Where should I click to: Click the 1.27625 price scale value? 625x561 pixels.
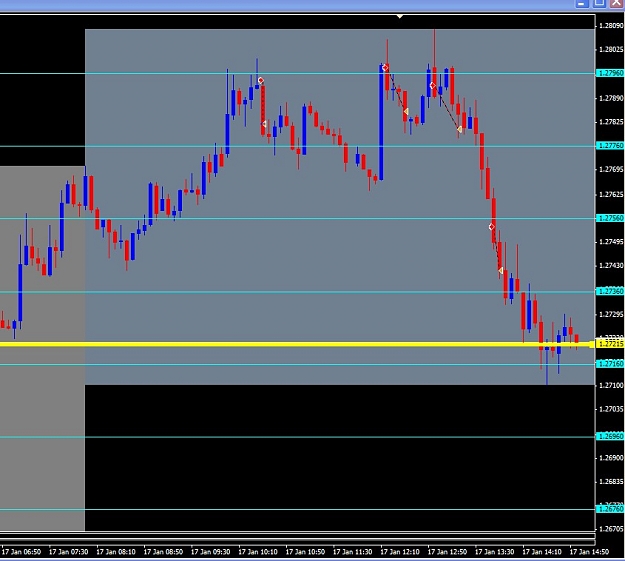(x=611, y=195)
